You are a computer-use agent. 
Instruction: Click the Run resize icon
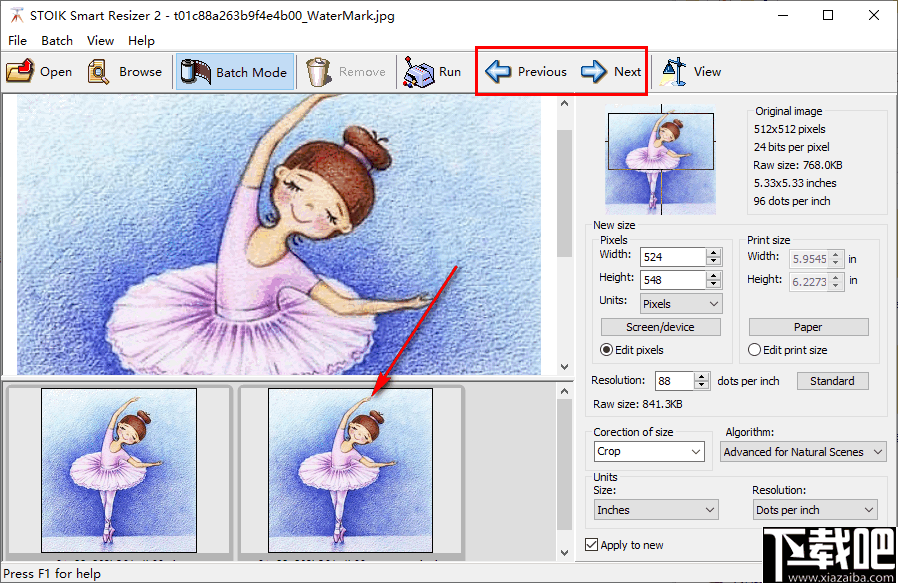[418, 72]
